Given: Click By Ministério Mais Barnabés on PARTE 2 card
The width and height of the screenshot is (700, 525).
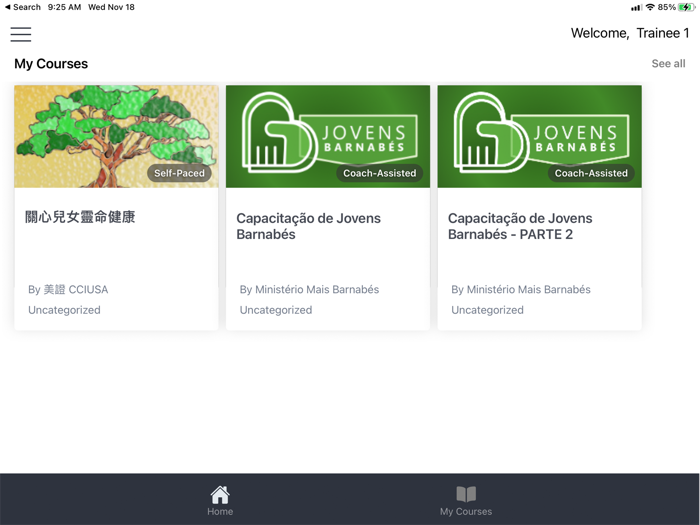Looking at the screenshot, I should point(521,289).
